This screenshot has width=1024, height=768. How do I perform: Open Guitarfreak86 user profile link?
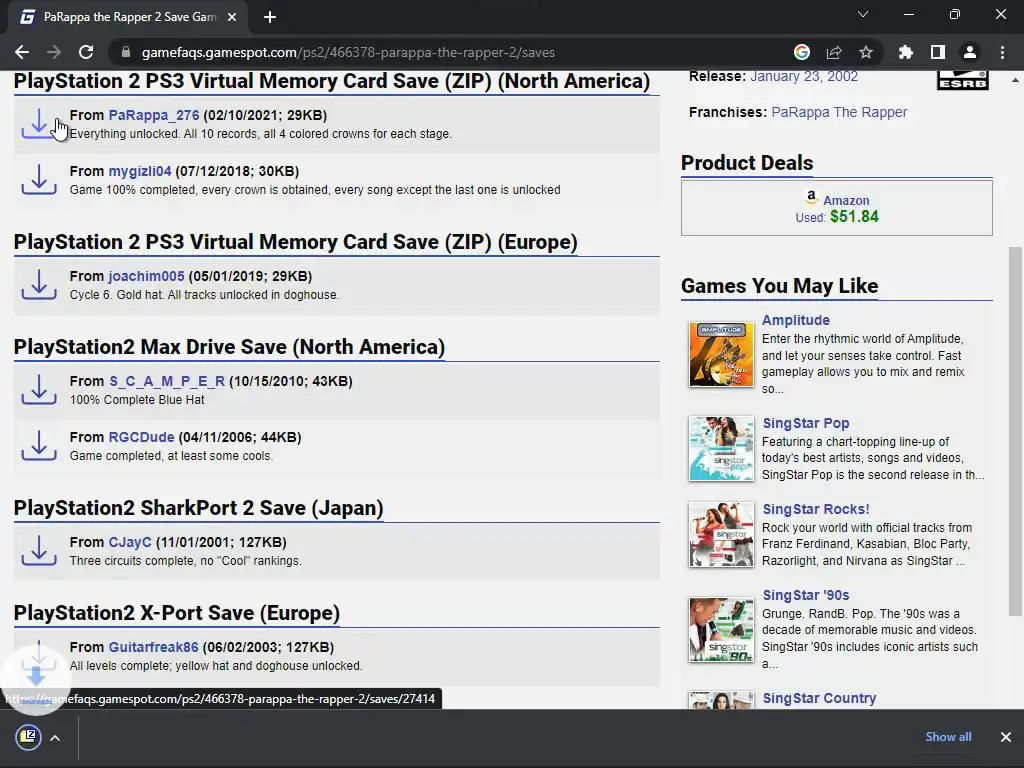[x=153, y=647]
